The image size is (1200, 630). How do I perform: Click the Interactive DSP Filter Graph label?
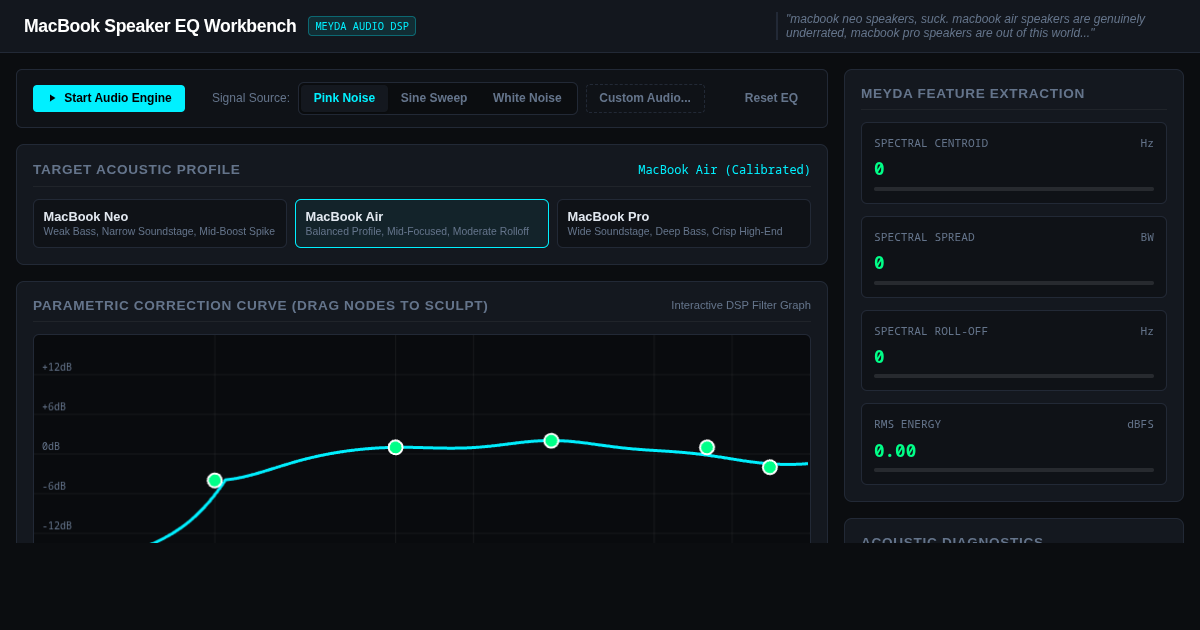(x=741, y=305)
